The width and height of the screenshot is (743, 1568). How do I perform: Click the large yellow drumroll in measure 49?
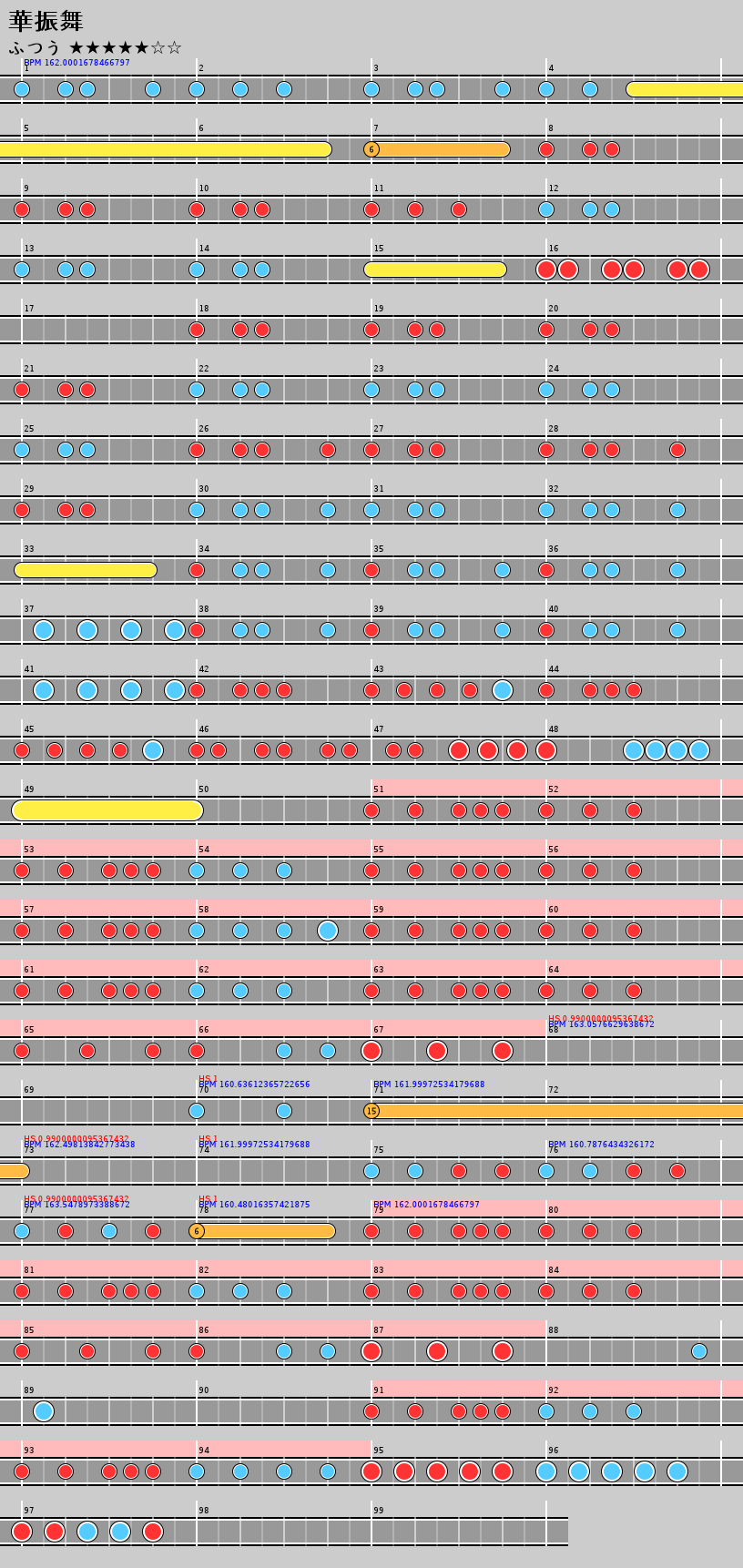pos(107,810)
